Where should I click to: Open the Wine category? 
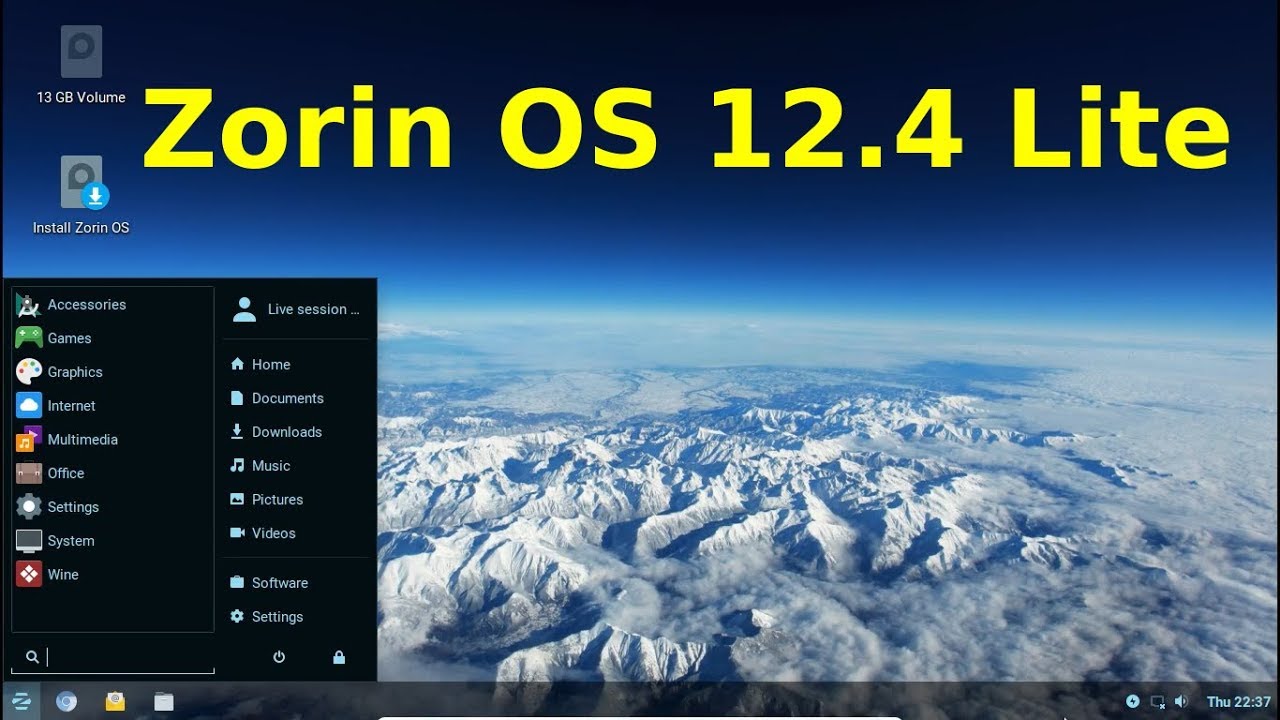coord(113,575)
